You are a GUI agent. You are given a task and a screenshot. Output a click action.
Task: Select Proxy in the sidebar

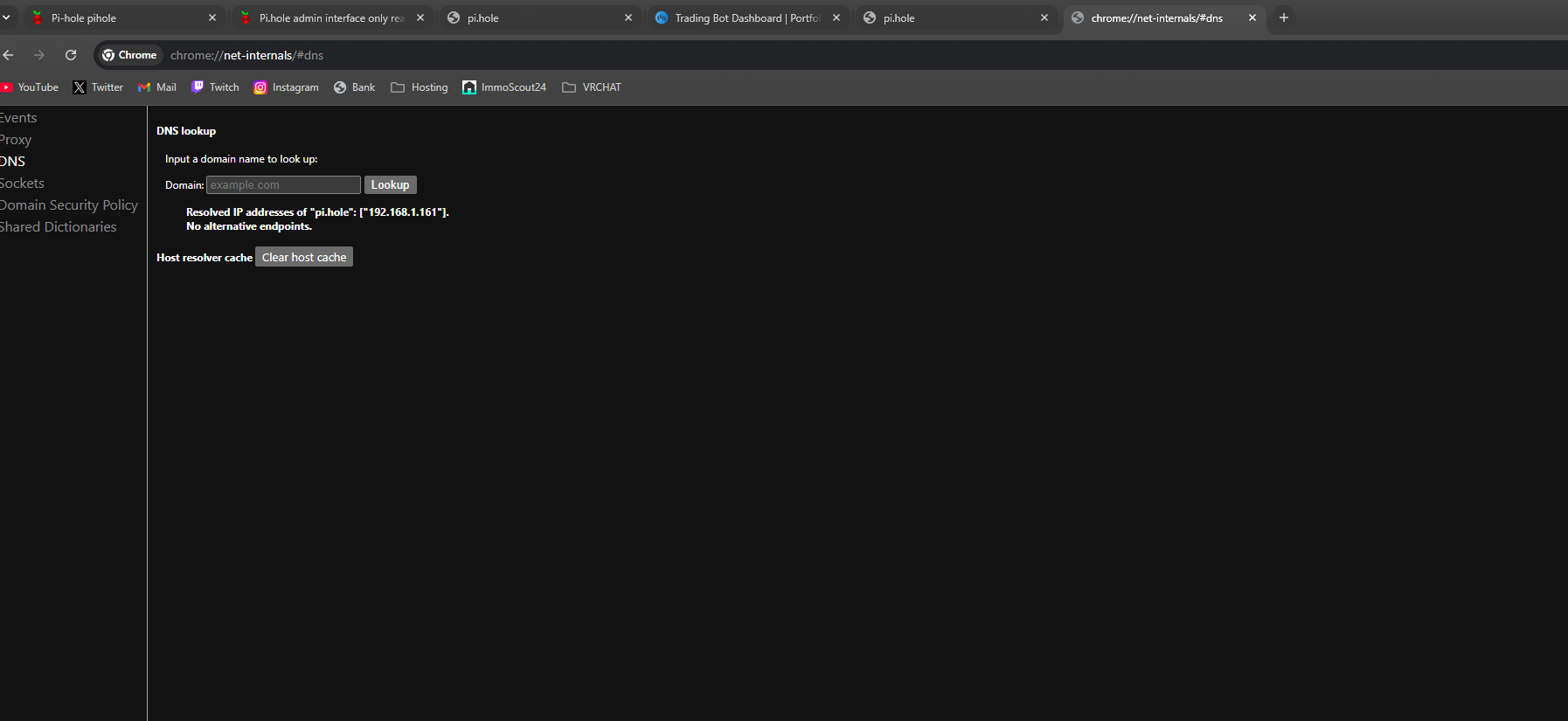[x=16, y=140]
